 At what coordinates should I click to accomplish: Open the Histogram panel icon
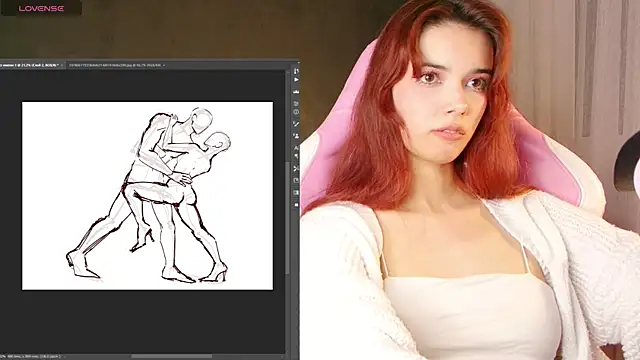point(296,92)
